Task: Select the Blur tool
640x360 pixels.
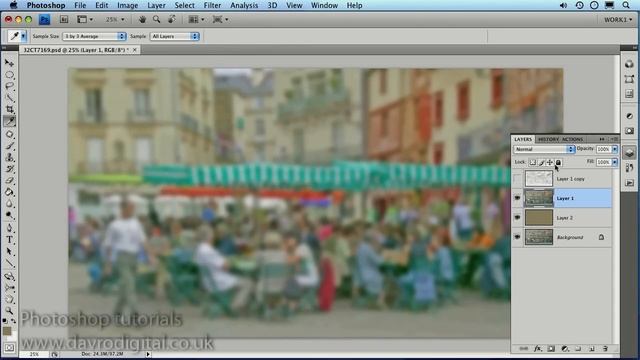Action: tap(9, 204)
